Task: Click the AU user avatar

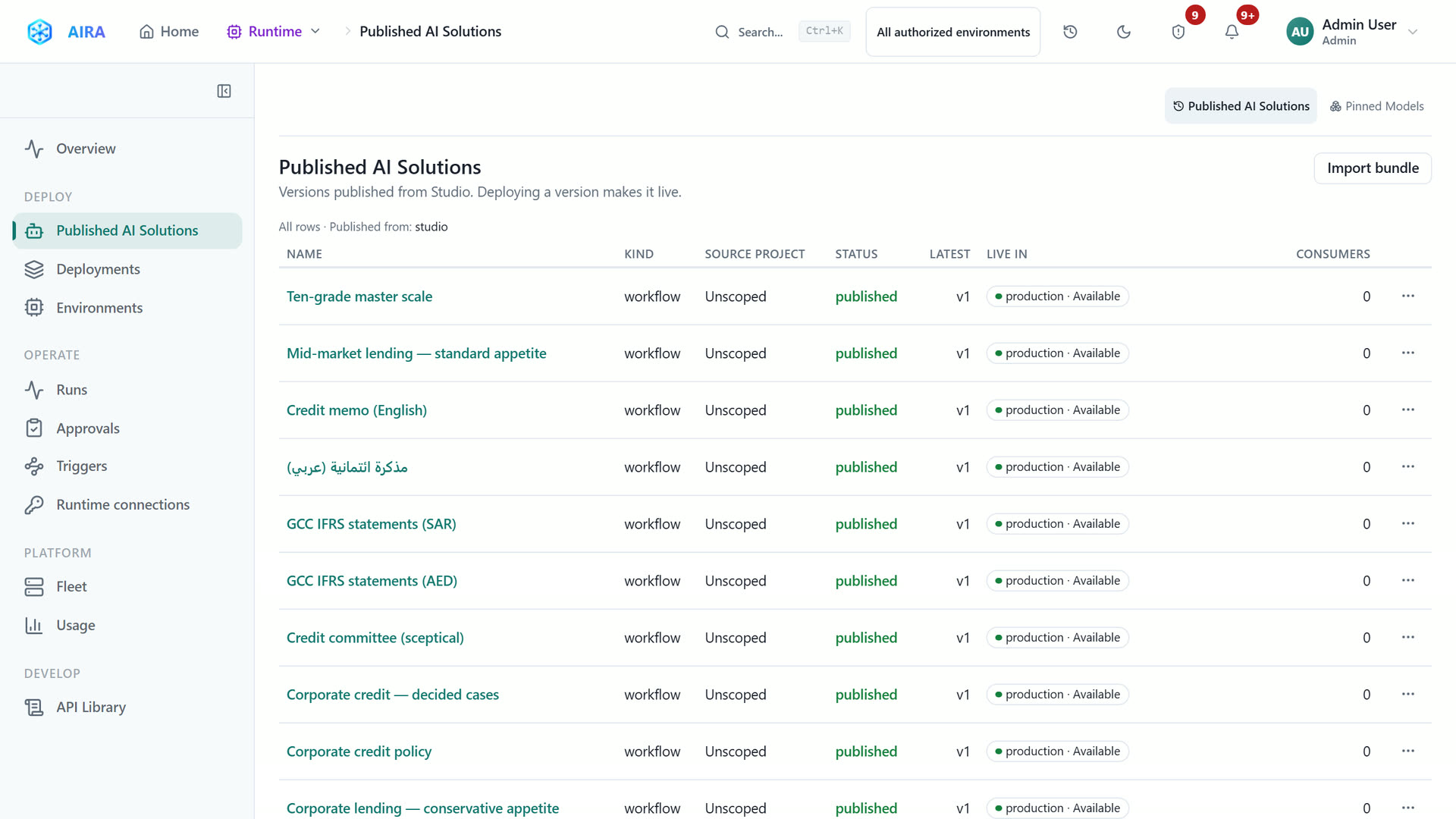Action: [x=1300, y=32]
